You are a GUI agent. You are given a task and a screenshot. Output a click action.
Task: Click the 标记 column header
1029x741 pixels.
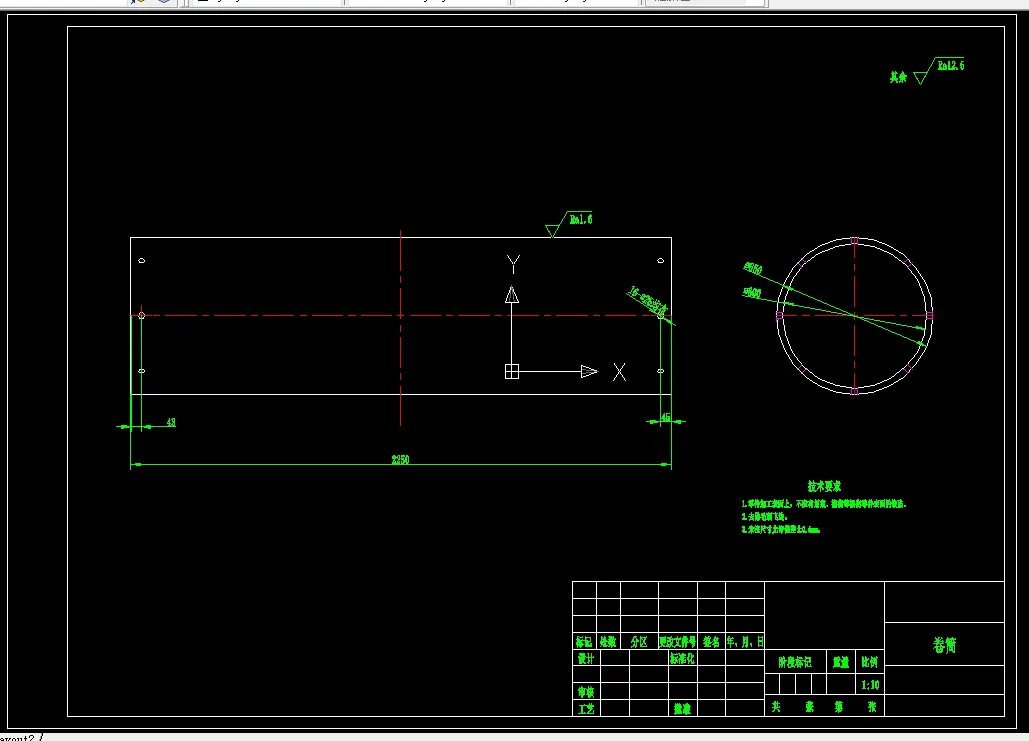pos(584,641)
